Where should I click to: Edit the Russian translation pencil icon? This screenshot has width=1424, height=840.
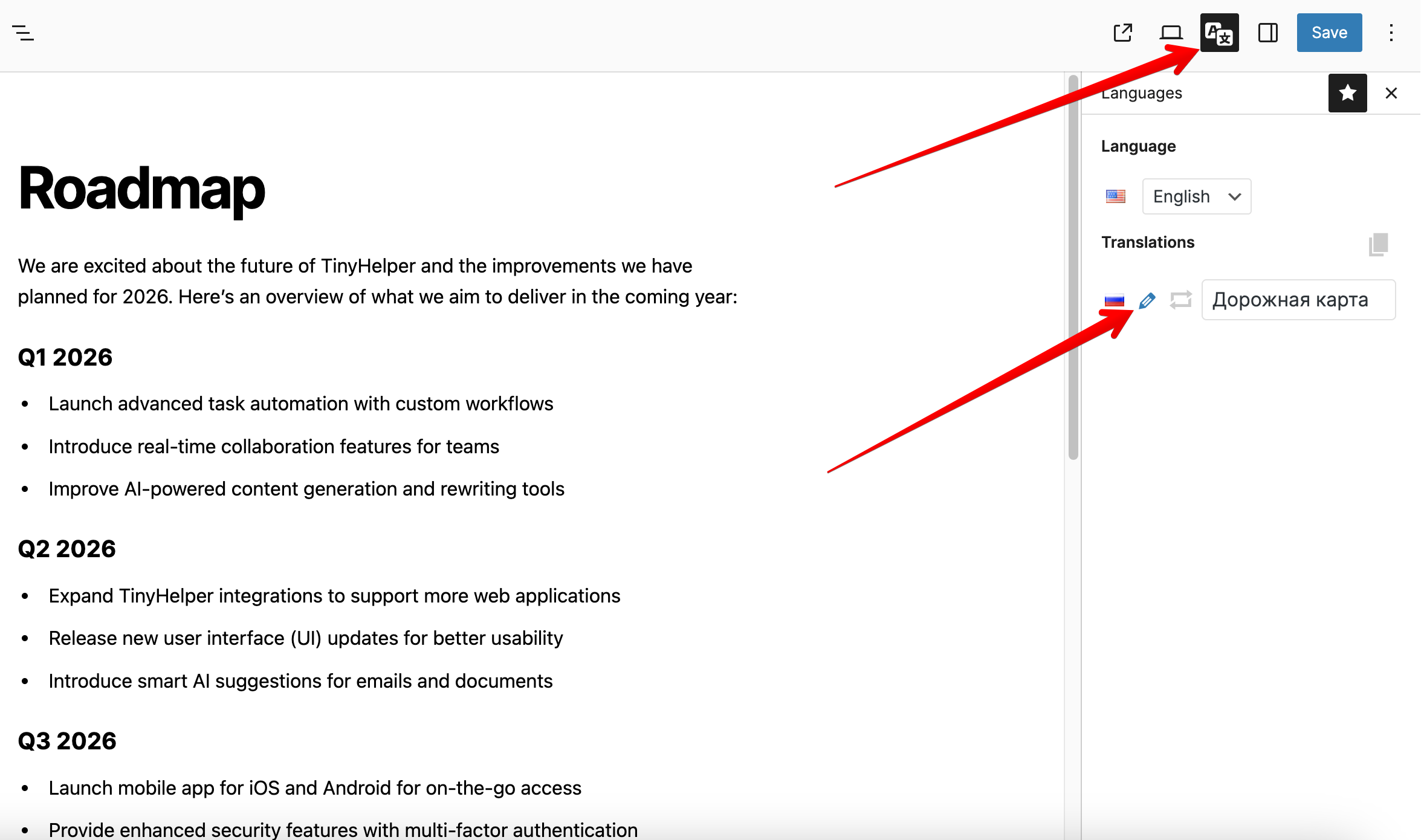[1147, 300]
